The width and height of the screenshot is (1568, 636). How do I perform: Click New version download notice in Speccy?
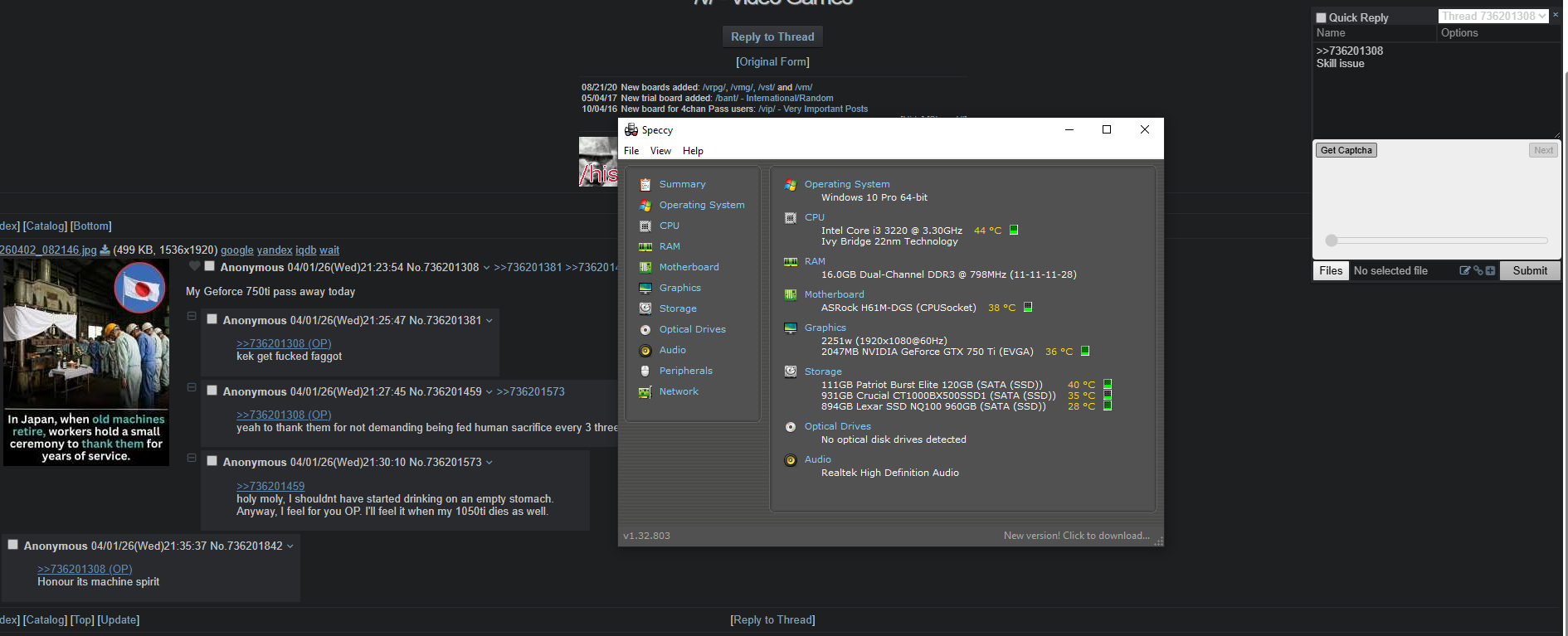[x=1076, y=536]
